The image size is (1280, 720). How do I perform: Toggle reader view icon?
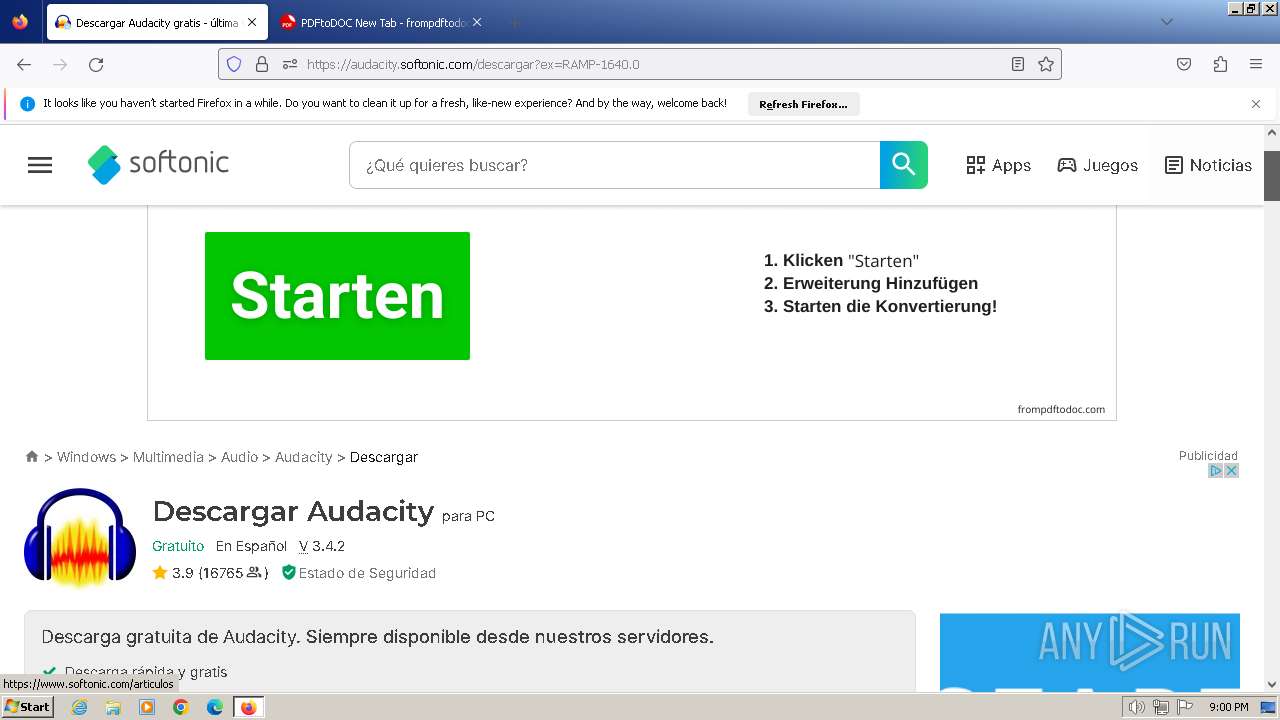(1018, 64)
